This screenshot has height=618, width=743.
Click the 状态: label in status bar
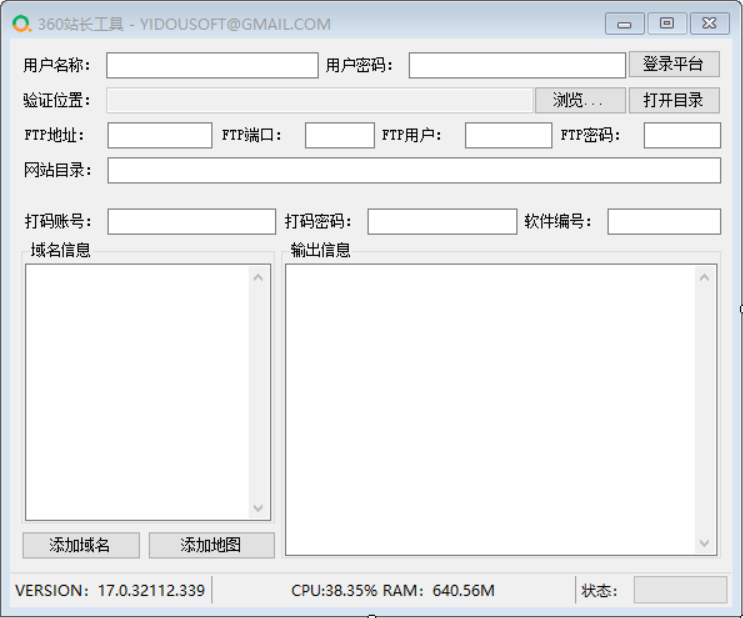click(x=599, y=591)
